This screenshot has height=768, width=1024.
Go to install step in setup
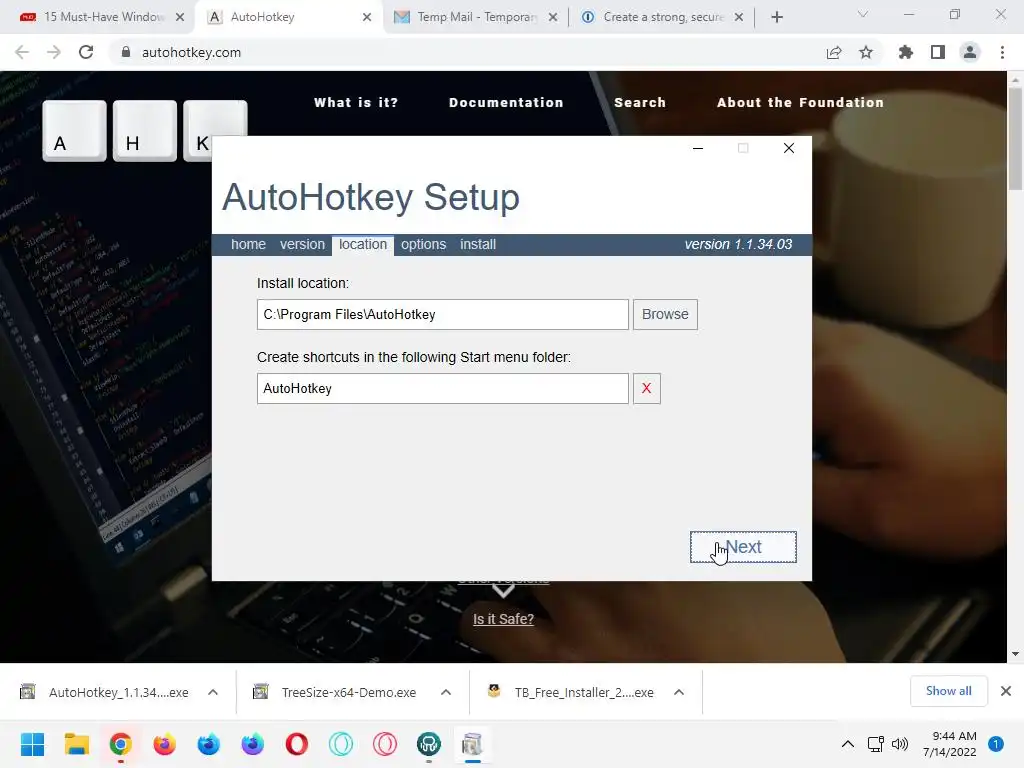pos(478,244)
